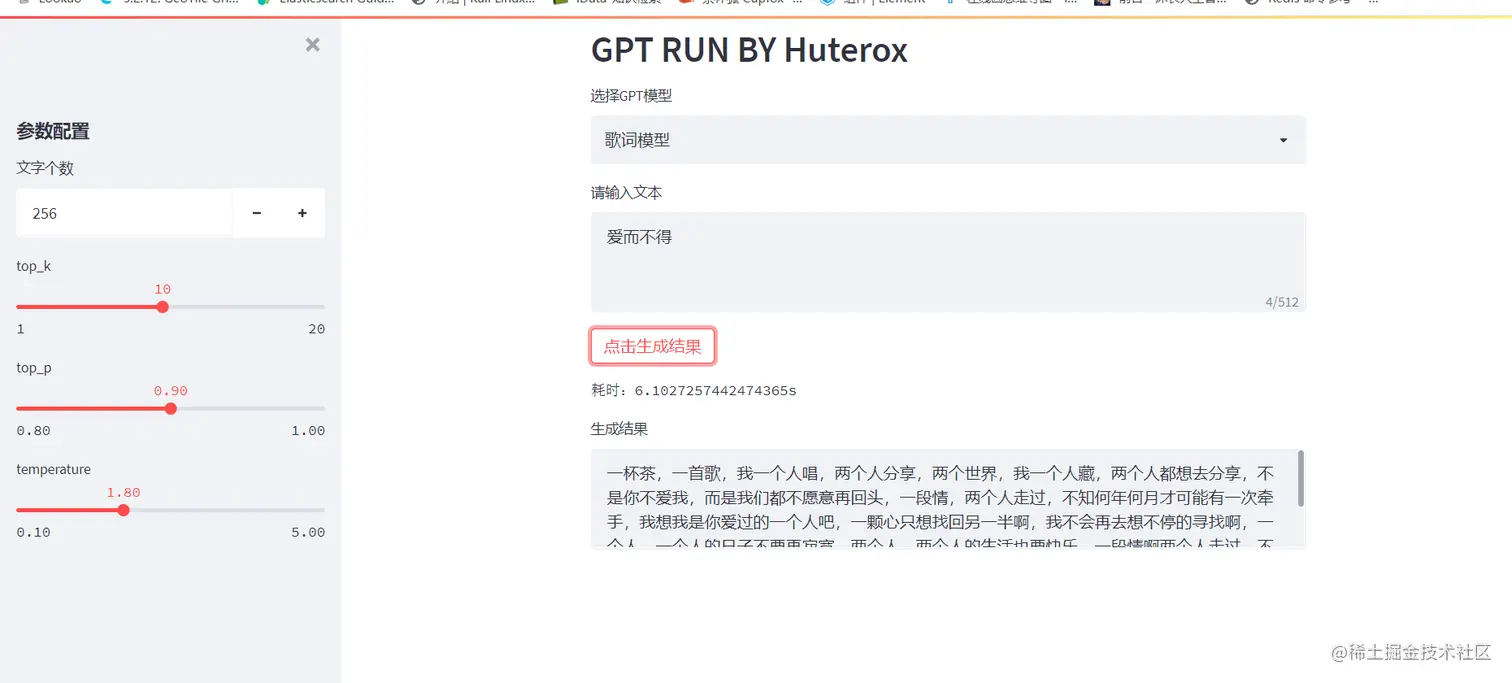Screen dimensions: 1512x683
Task: Click the scrollbar of the 生成结果 box
Action: tap(1301, 478)
